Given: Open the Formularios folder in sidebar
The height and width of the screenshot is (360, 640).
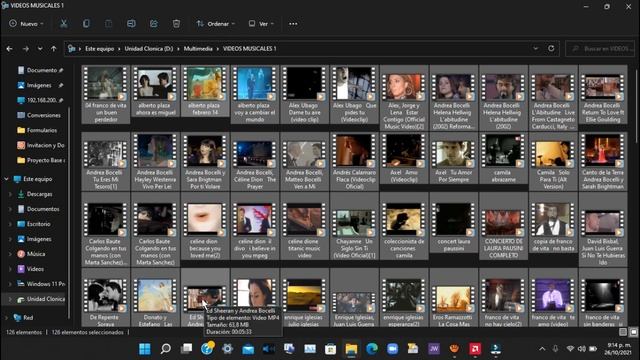Looking at the screenshot, I should tap(37, 130).
